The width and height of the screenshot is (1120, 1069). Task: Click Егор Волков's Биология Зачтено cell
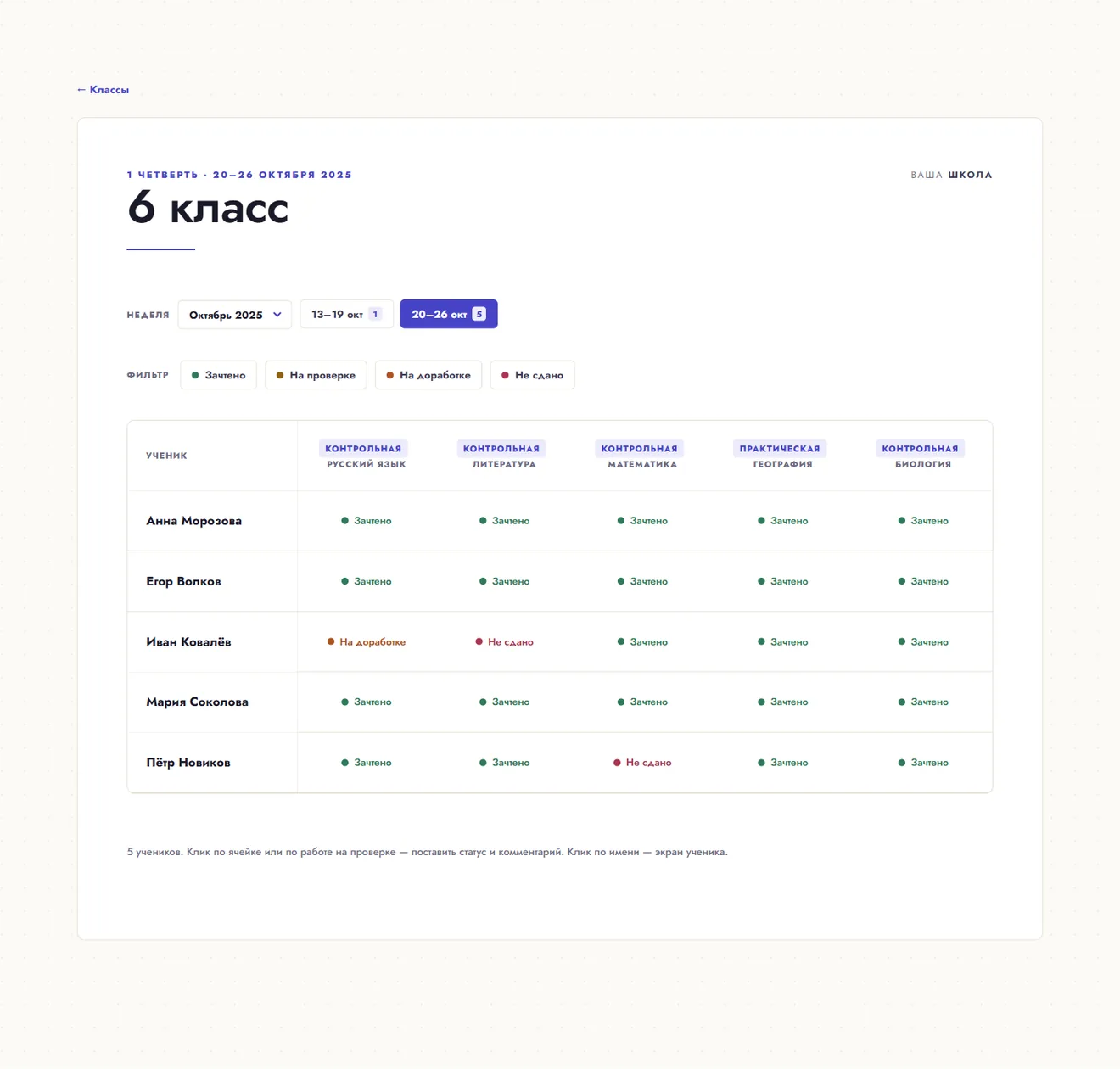[x=923, y=581]
